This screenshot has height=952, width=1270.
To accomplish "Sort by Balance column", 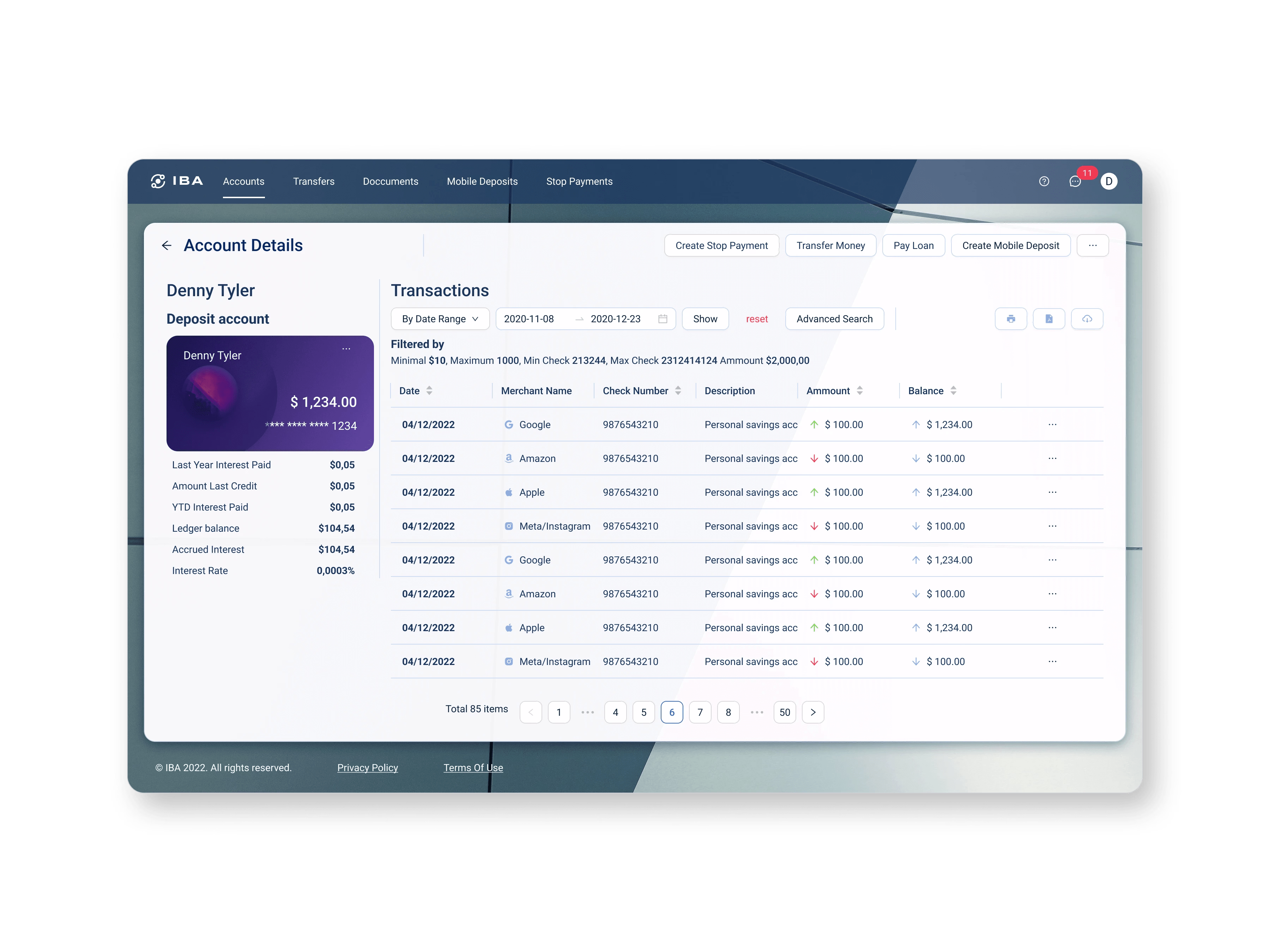I will [953, 391].
